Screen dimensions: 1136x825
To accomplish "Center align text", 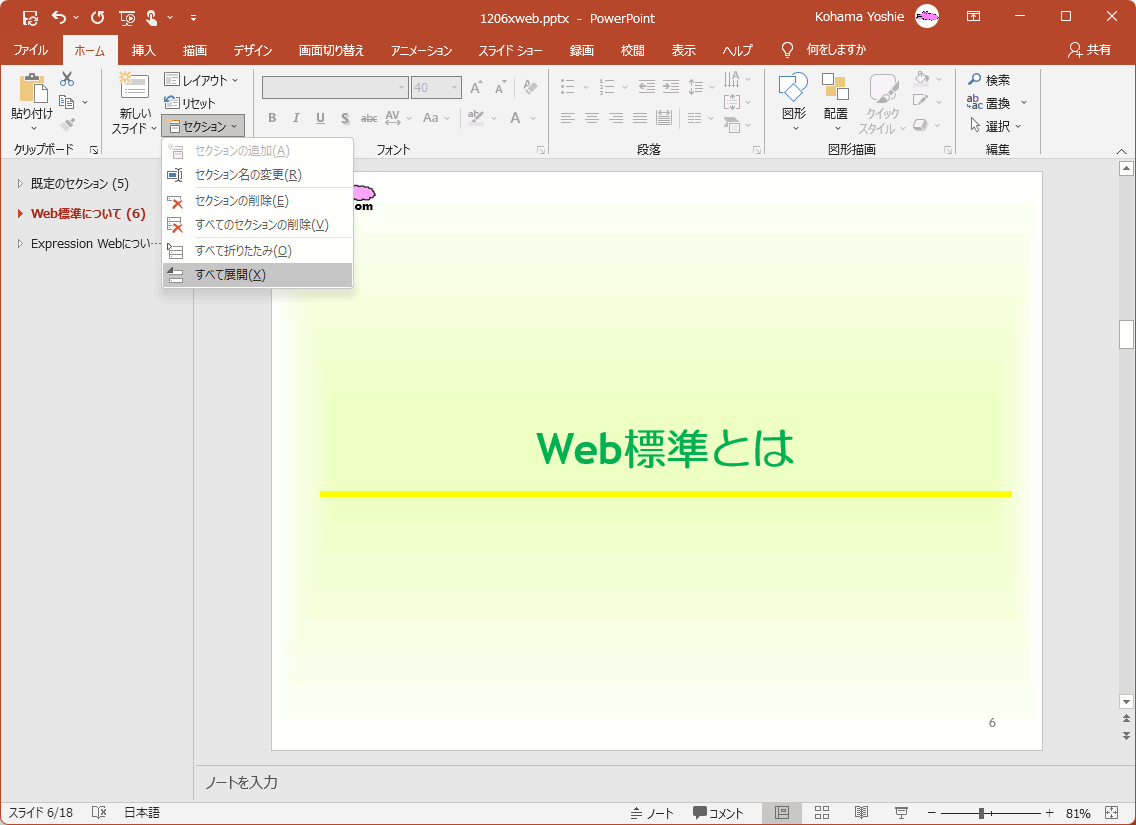I will pyautogui.click(x=592, y=118).
